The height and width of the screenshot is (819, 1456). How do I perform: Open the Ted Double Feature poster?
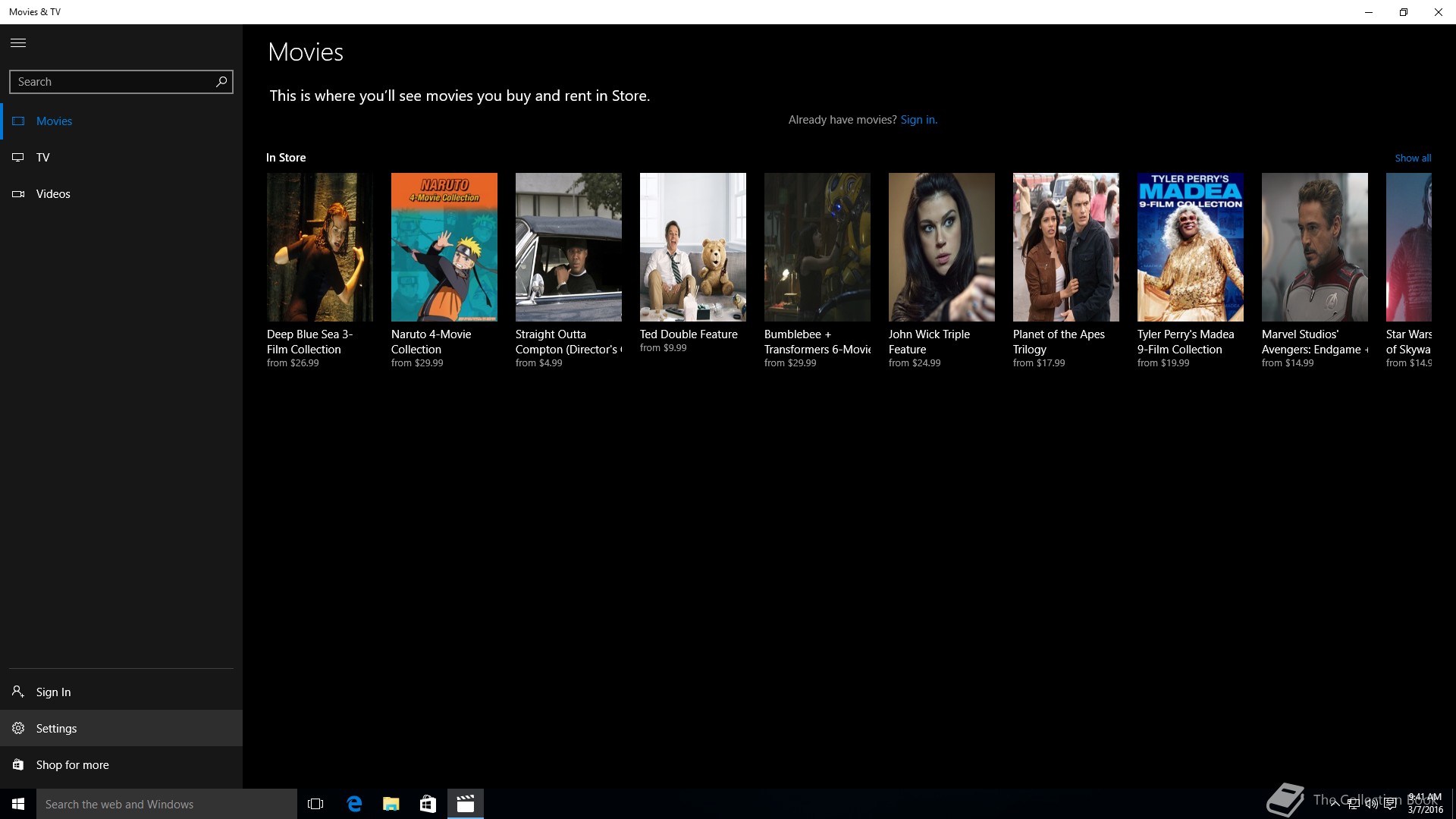tap(692, 246)
